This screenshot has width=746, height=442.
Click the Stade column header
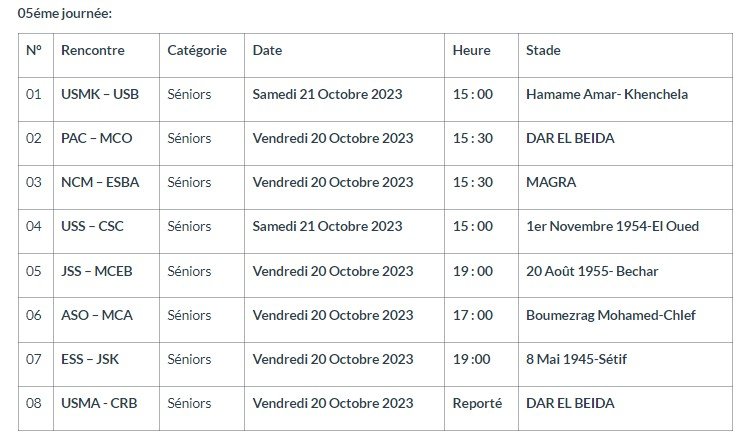[x=543, y=50]
